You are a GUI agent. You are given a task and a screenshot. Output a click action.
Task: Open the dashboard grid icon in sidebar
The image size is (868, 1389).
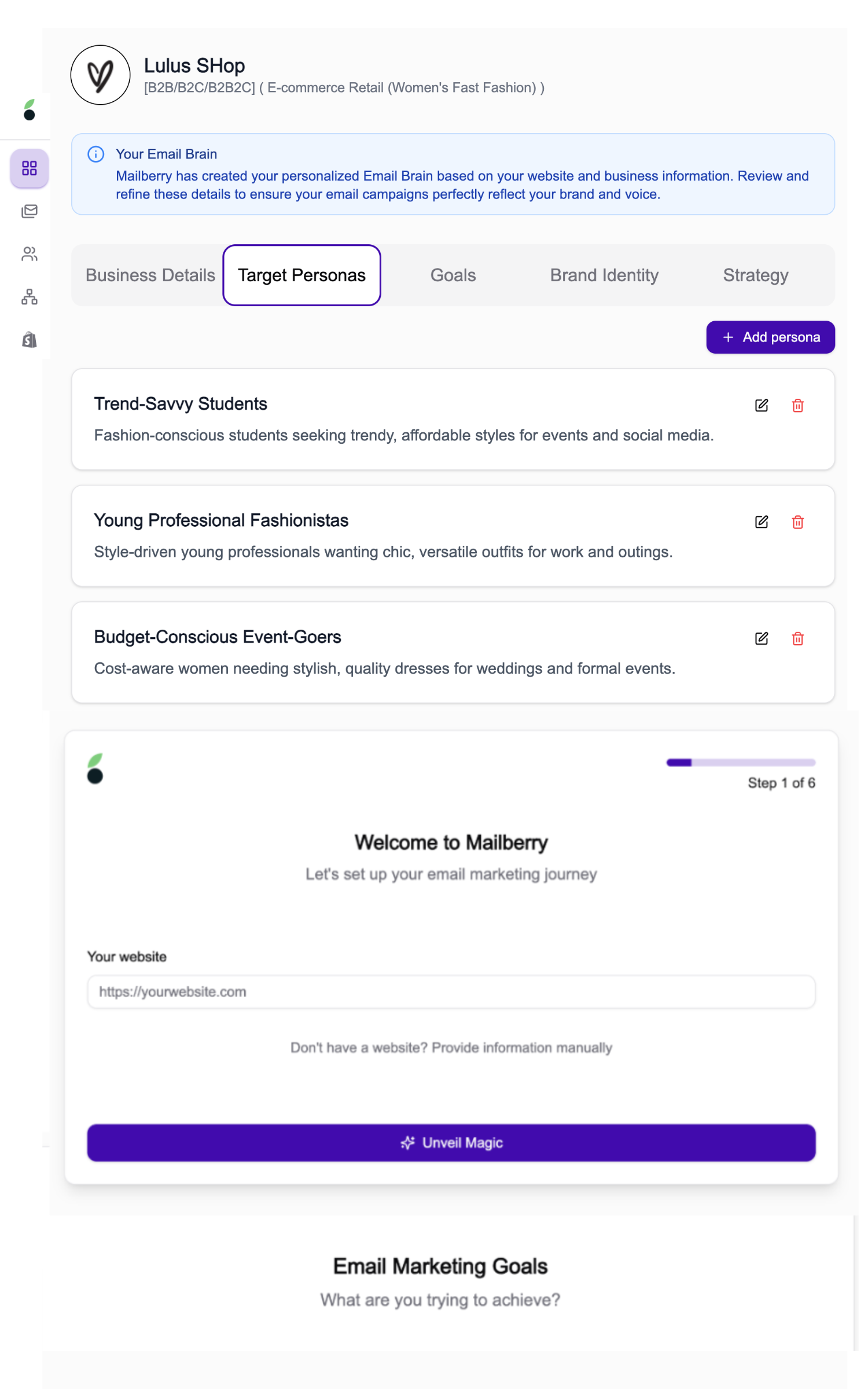click(29, 168)
